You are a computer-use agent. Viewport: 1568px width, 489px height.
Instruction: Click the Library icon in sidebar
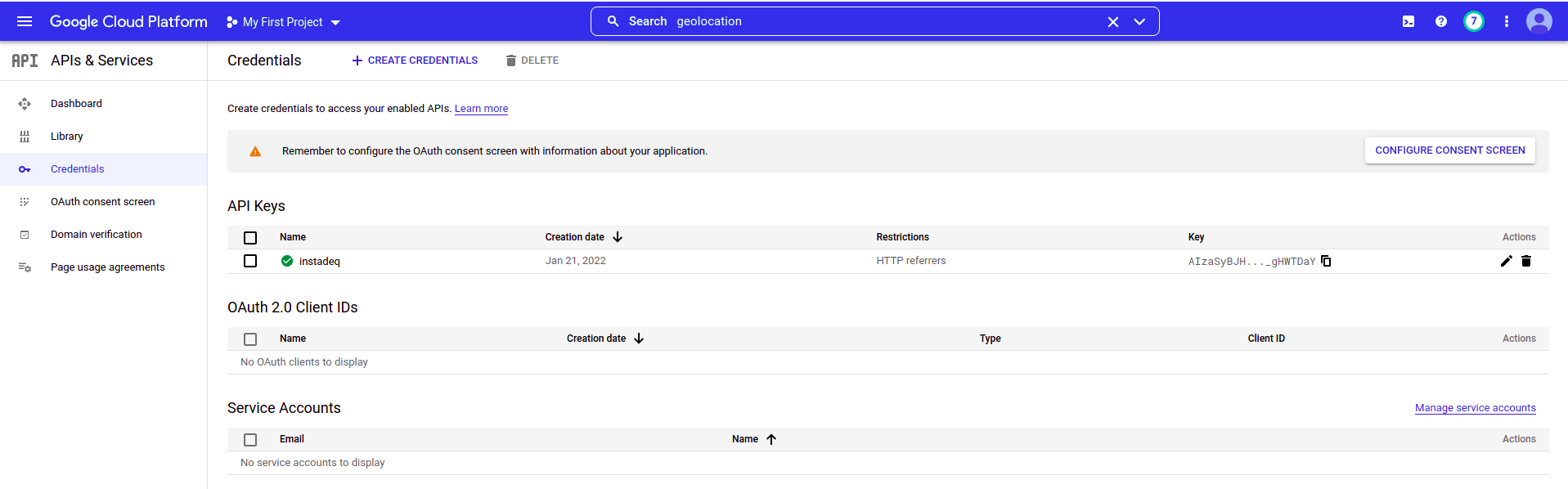(x=25, y=137)
